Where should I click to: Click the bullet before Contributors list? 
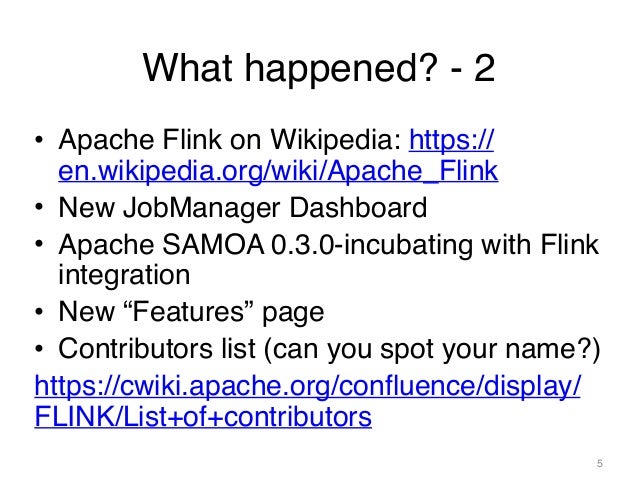(x=39, y=349)
